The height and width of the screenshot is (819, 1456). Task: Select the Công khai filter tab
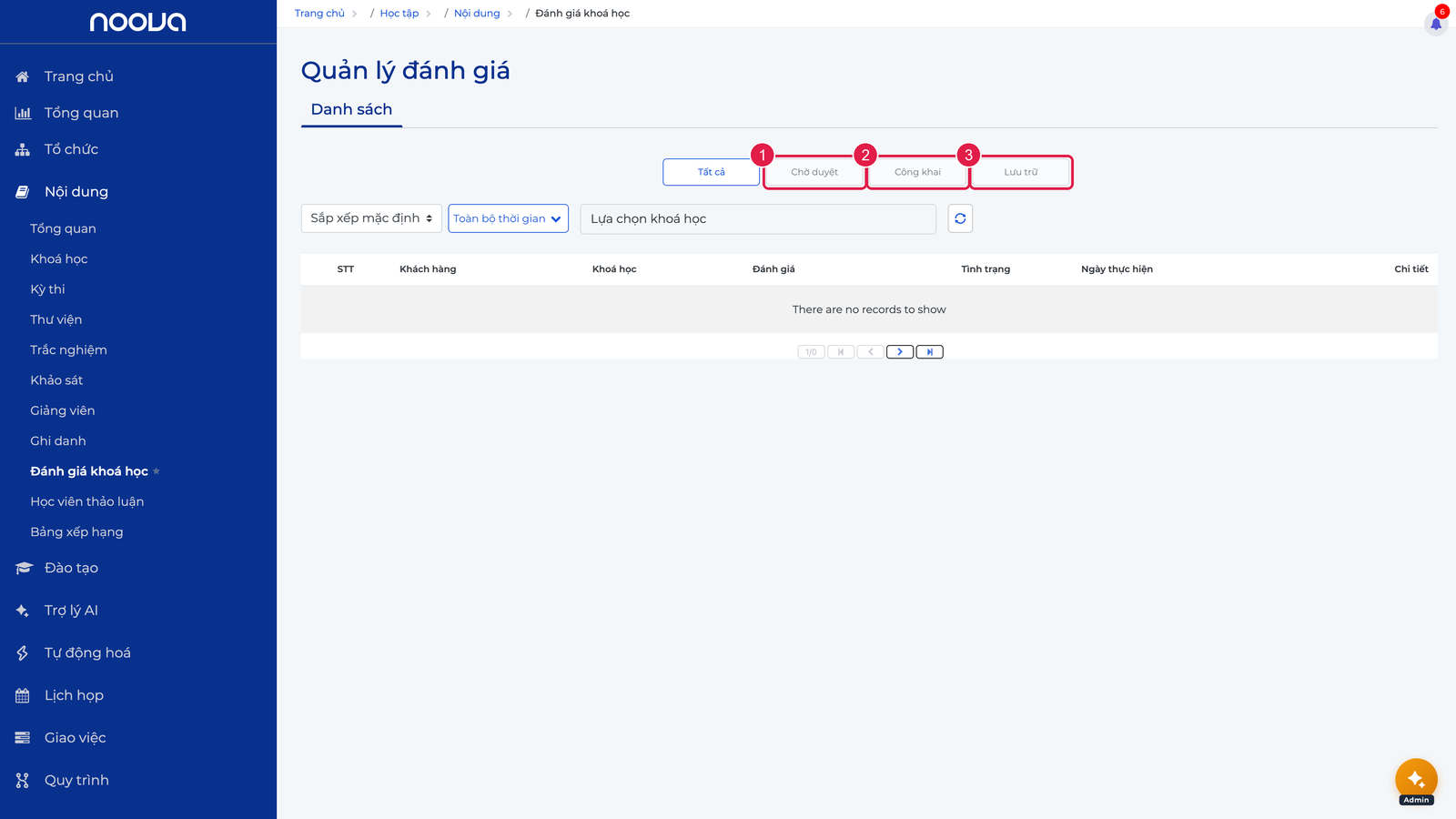coord(917,172)
